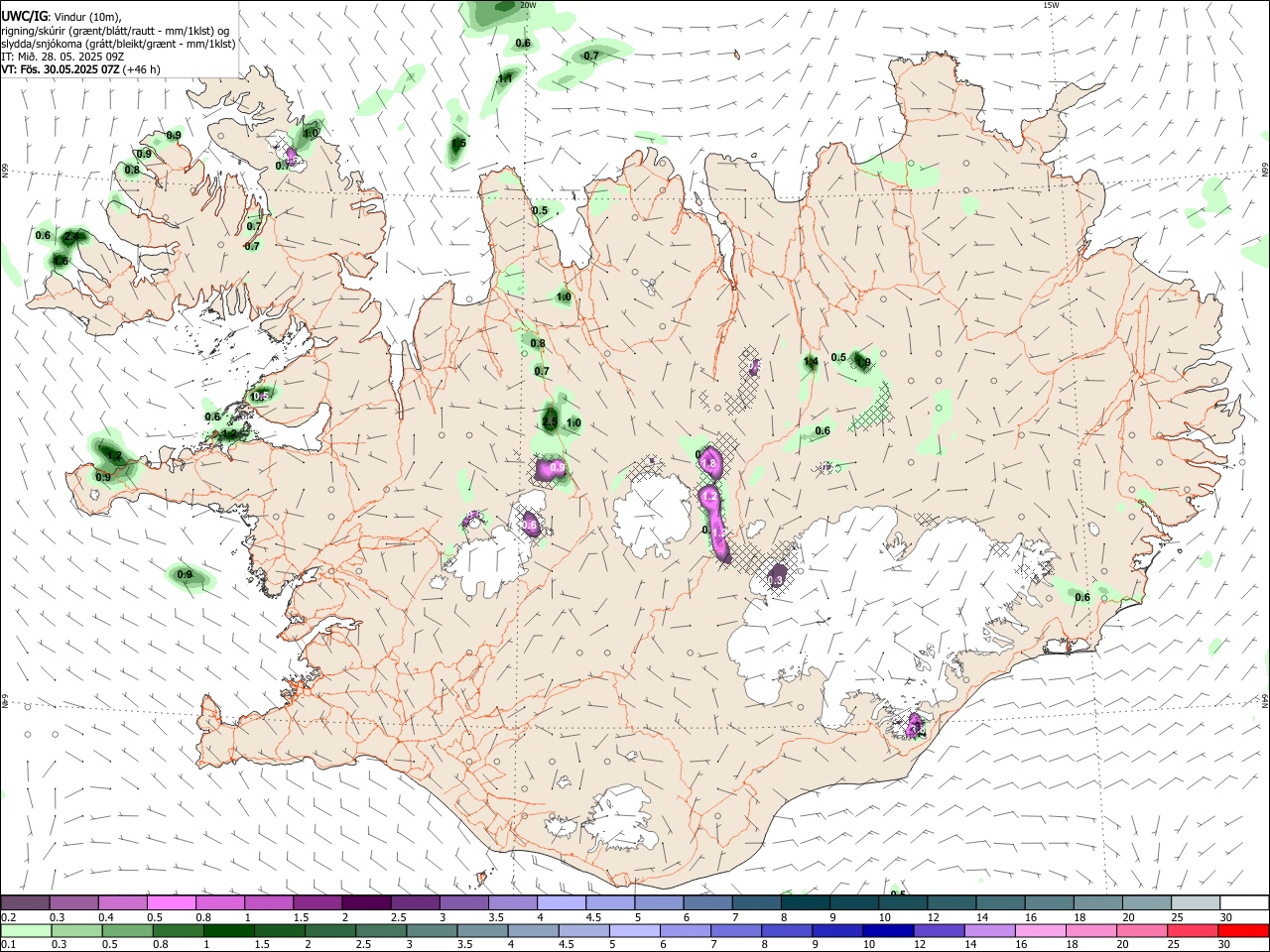
Task: Click the bright red 30 swatch in the rain scale
Action: 1244,931
